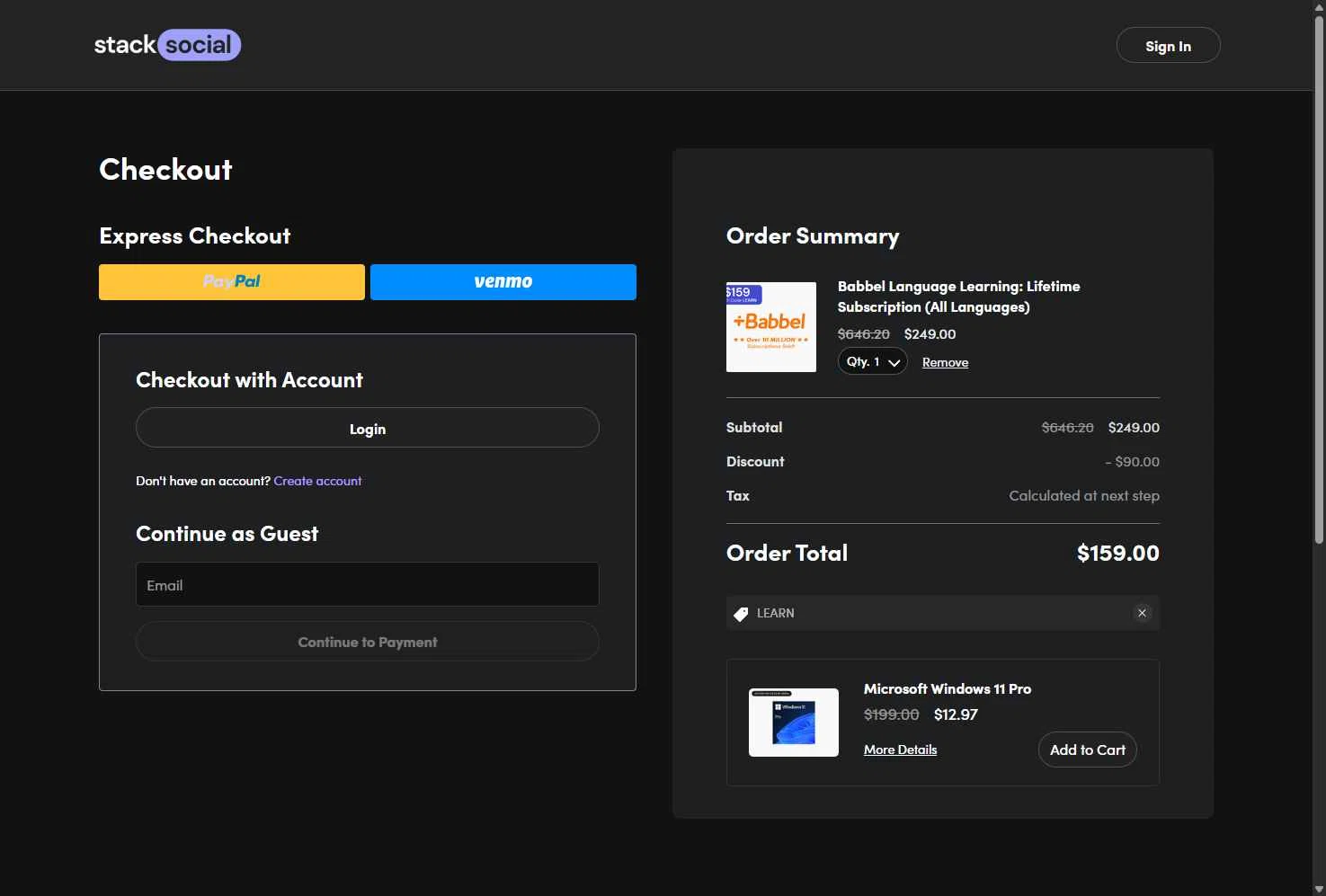Open More Details for Windows 11 Pro
The width and height of the screenshot is (1326, 896).
point(900,750)
